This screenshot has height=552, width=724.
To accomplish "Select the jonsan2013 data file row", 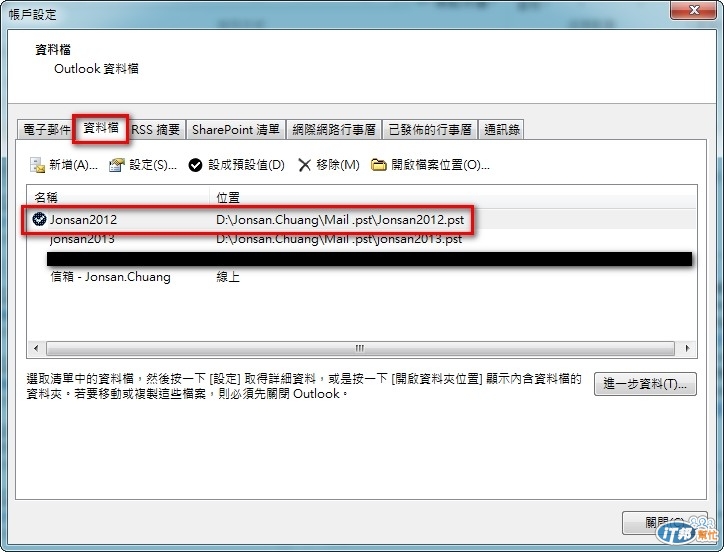I will click(362, 239).
